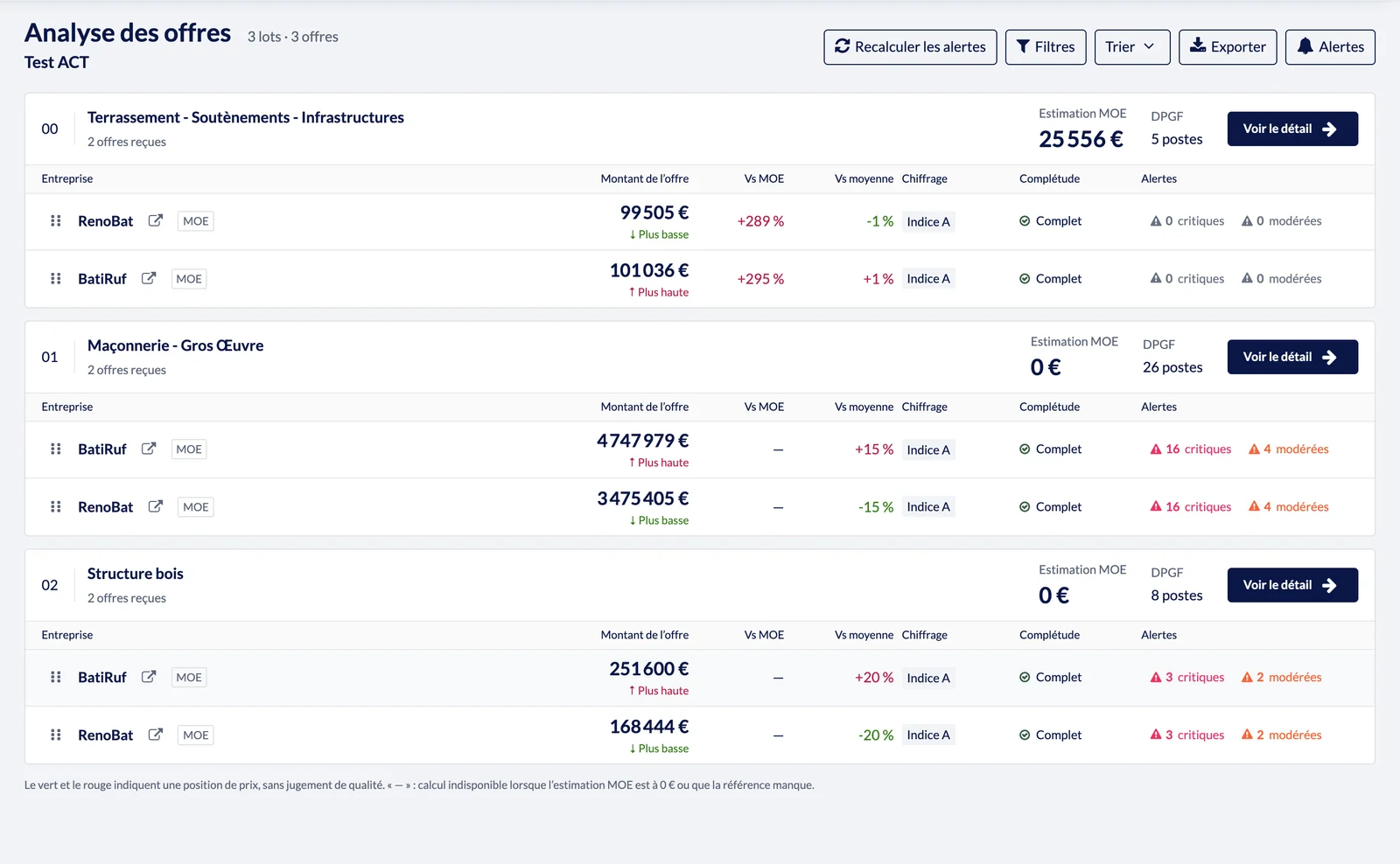Click the 99 505 € offer amount
1400x864 pixels.
coord(654,213)
